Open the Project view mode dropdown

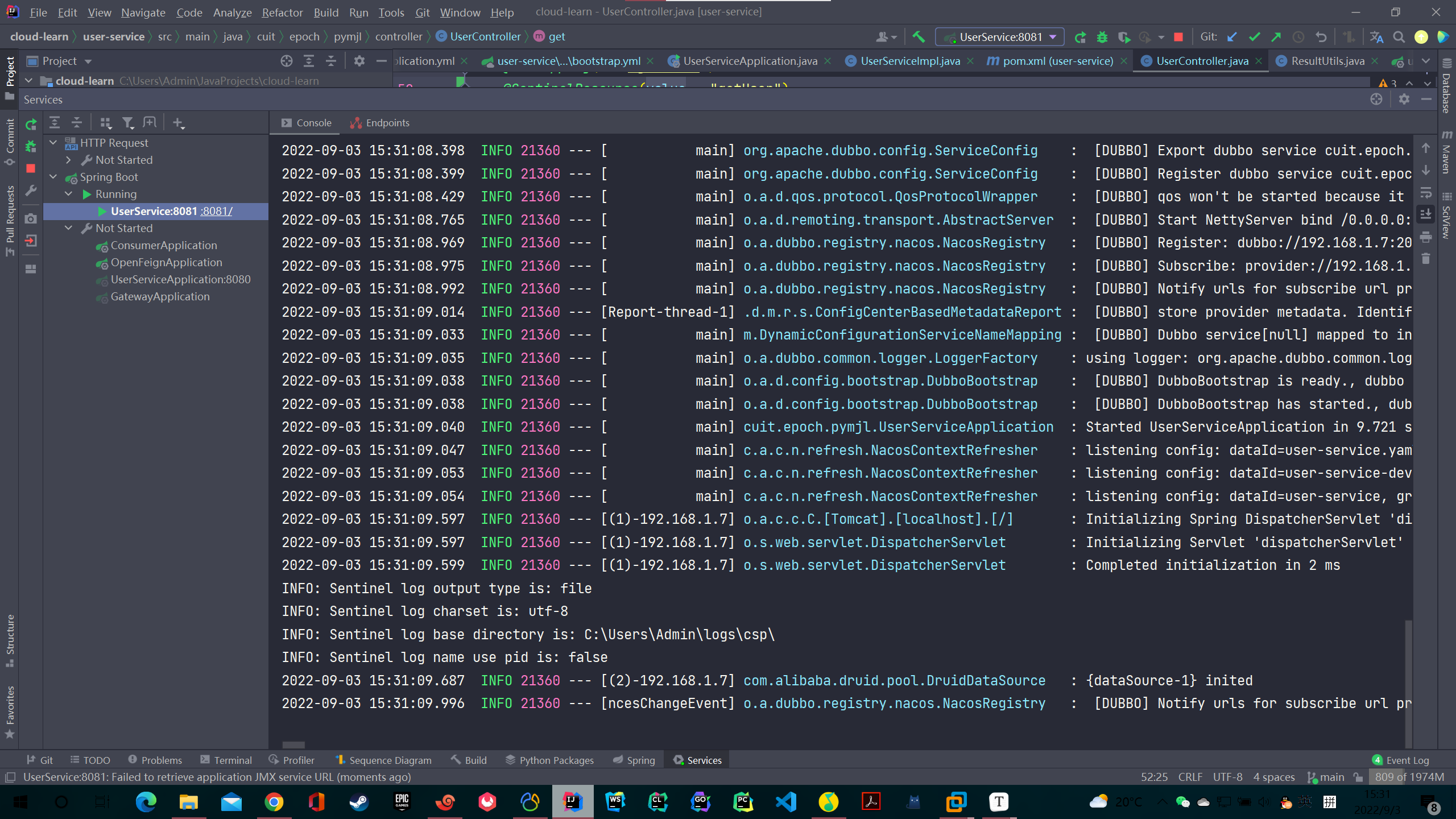(x=88, y=61)
